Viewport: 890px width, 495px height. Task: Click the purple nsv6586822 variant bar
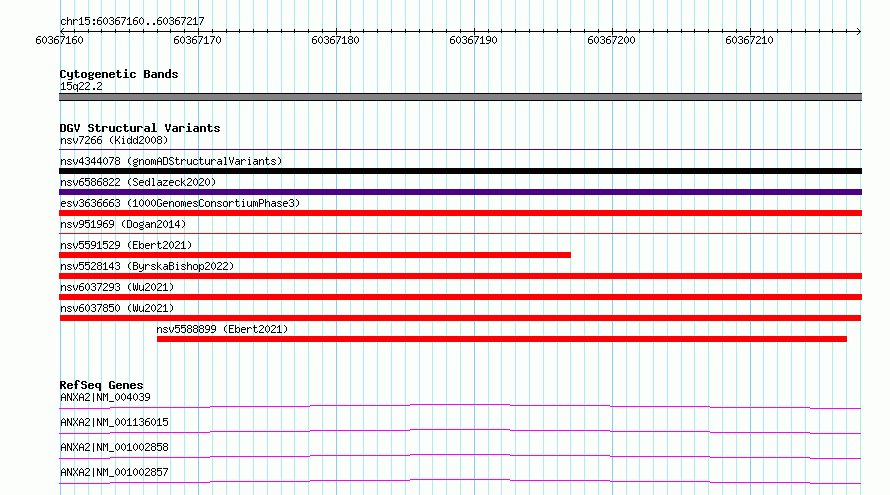point(460,192)
